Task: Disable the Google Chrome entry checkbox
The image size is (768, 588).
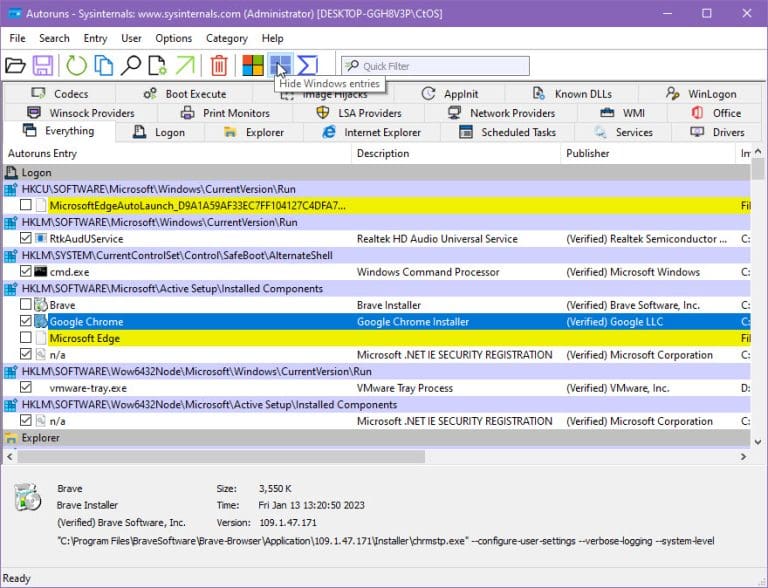Action: point(26,321)
